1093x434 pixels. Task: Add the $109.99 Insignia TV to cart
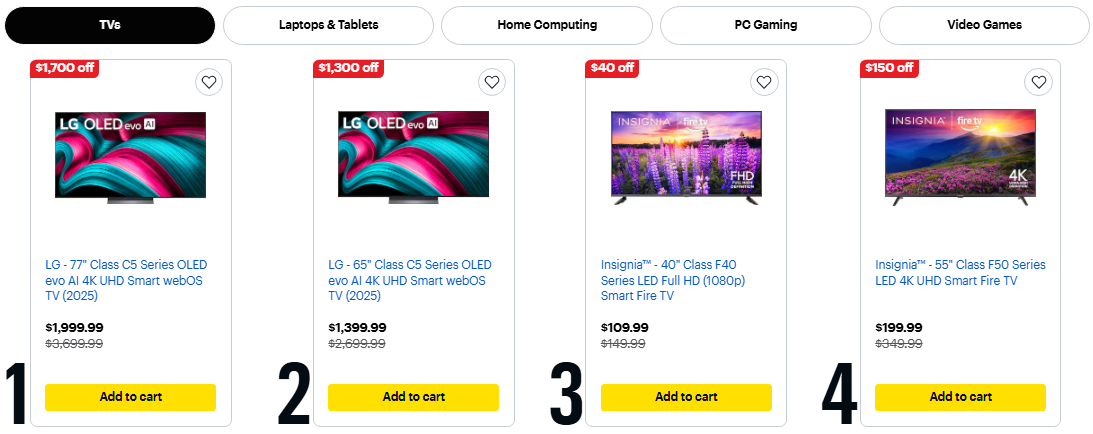[686, 397]
